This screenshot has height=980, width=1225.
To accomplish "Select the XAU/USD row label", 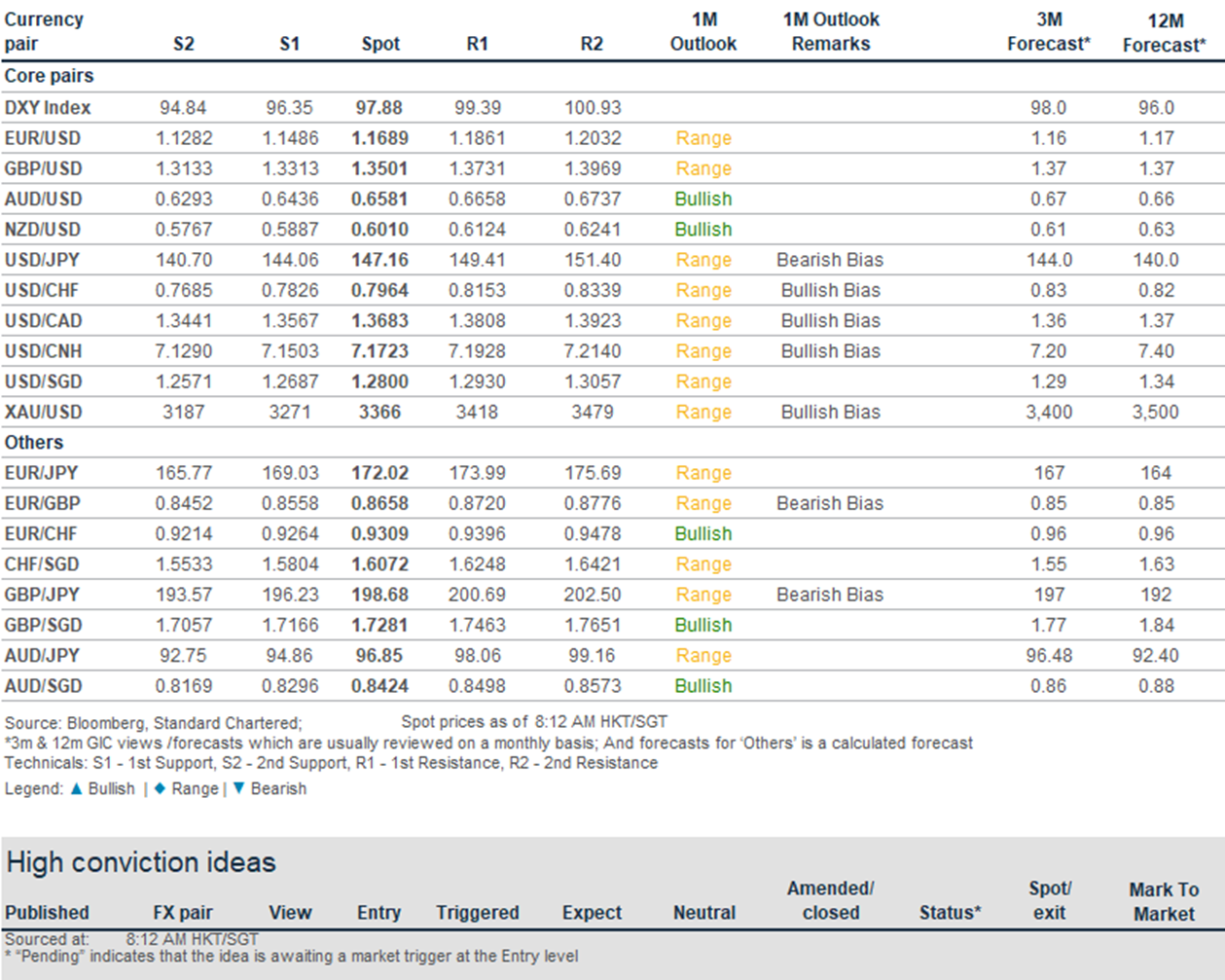I will [44, 412].
